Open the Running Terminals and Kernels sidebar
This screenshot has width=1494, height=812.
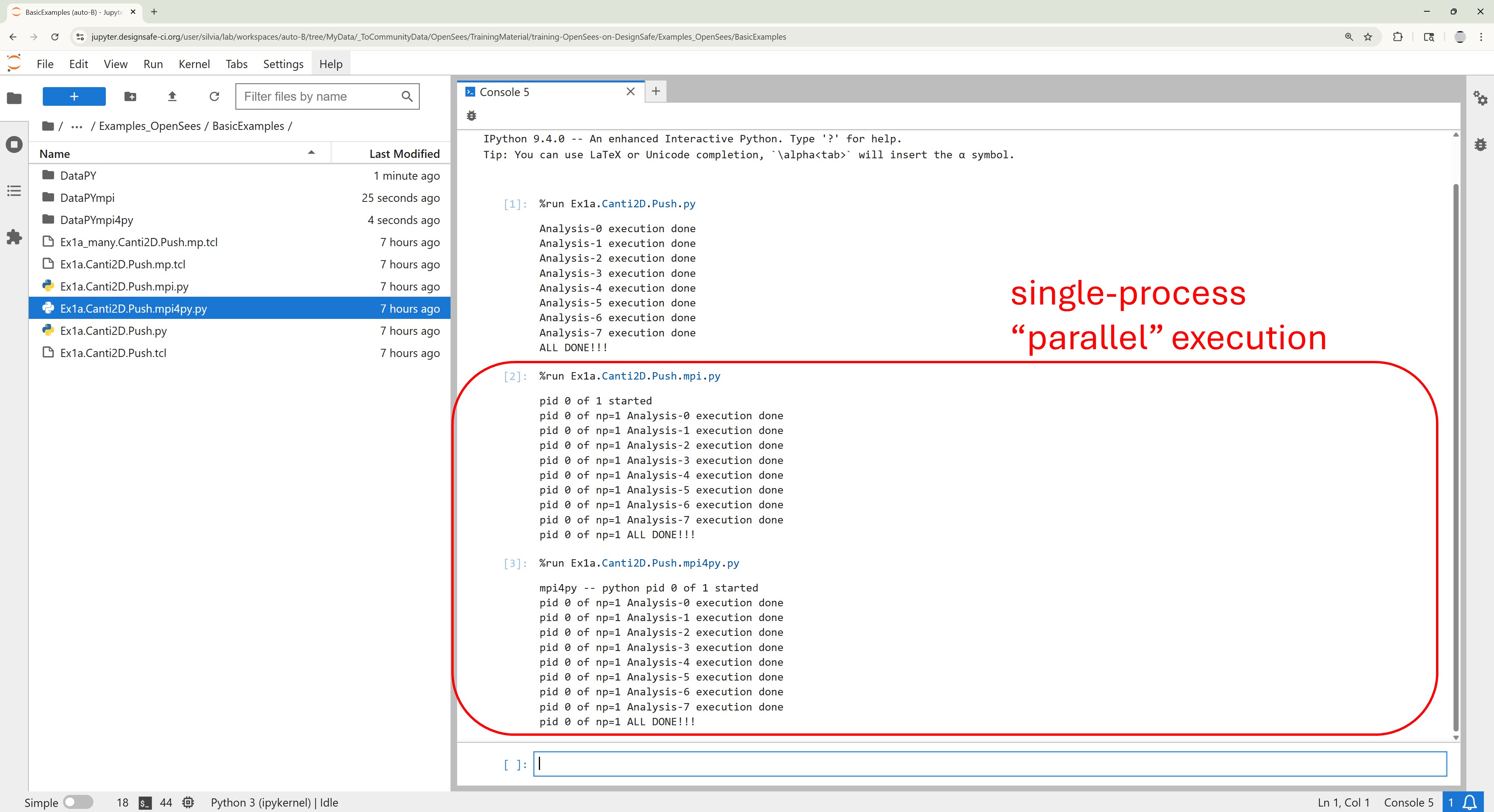click(x=14, y=144)
